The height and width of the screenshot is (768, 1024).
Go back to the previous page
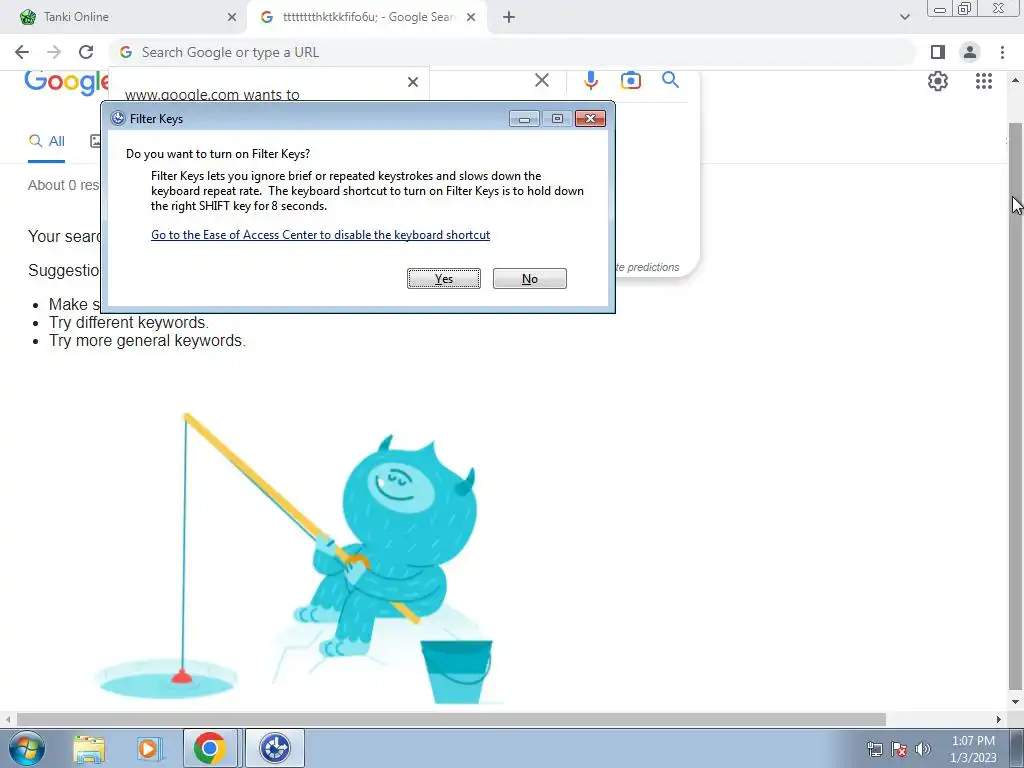22,52
